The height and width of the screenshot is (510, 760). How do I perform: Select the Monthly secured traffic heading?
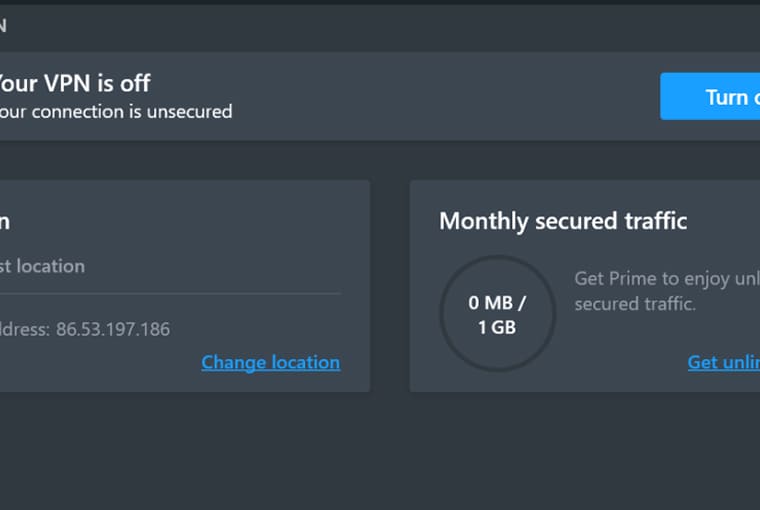(563, 221)
